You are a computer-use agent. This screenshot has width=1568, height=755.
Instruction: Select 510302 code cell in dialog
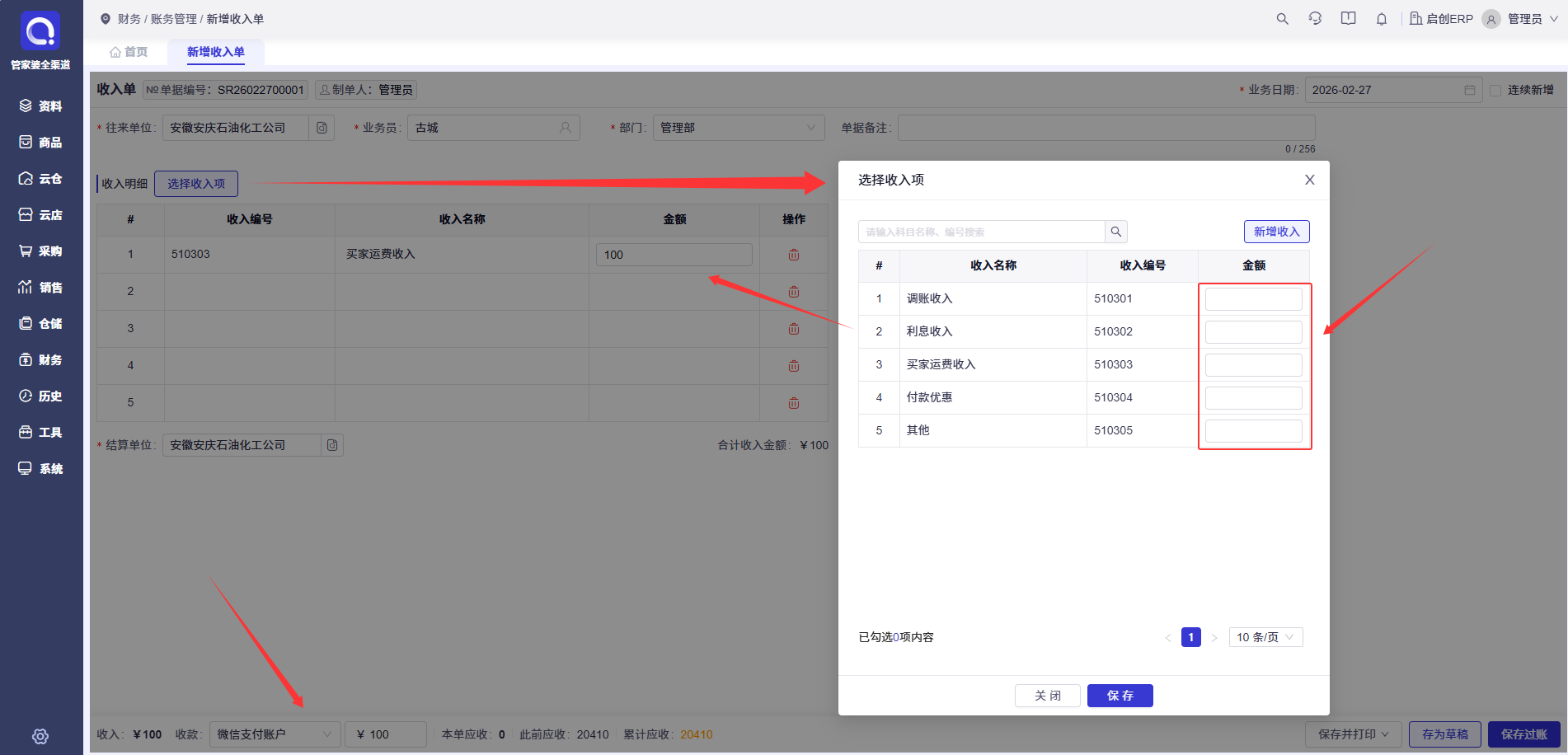[1143, 331]
